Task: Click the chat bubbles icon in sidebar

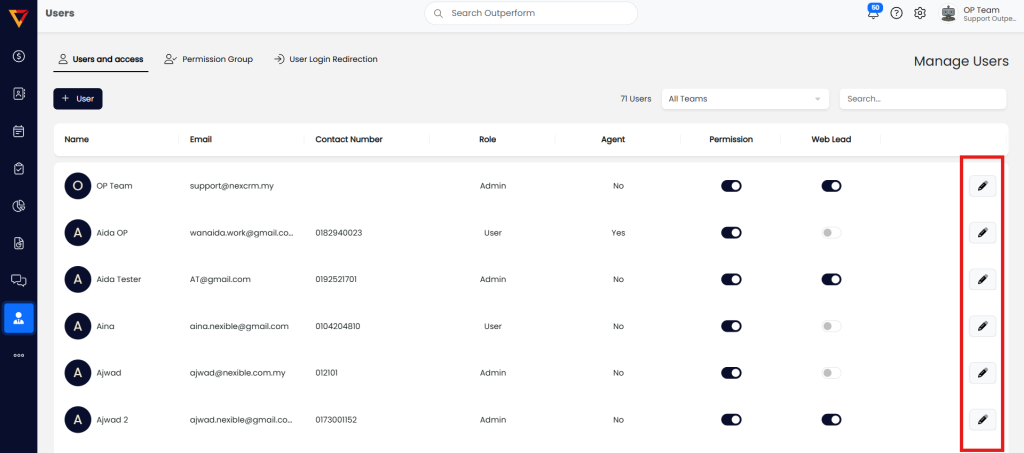Action: point(18,280)
